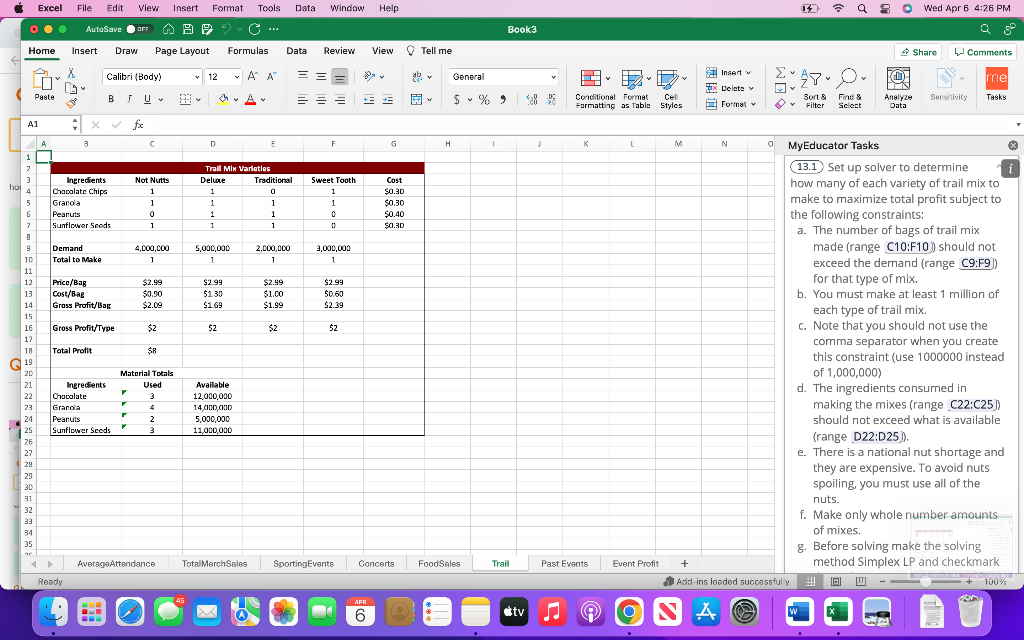Screen dimensions: 1024x640
Task: Open the Formulas ribbon tab
Action: click(248, 51)
